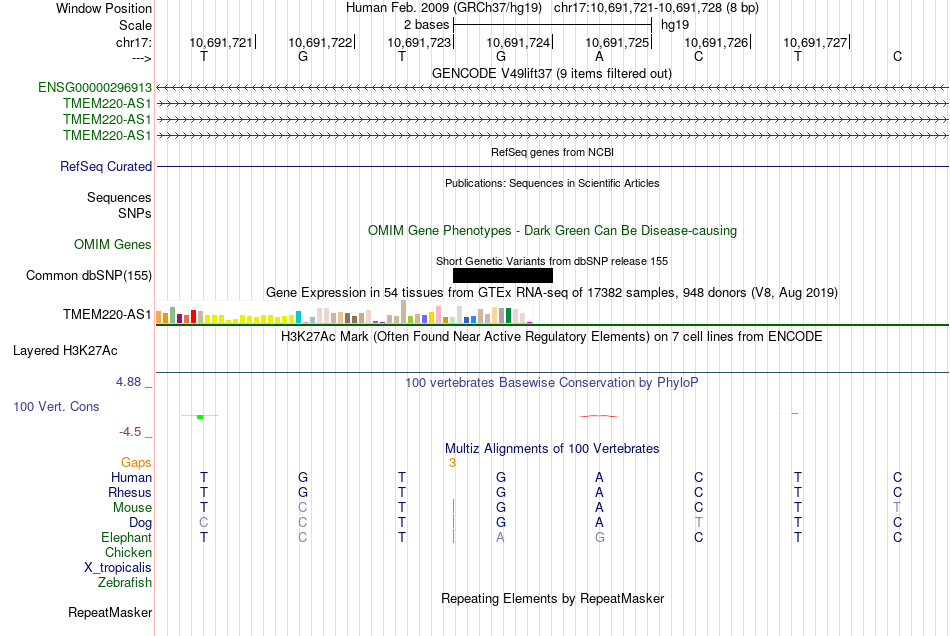The height and width of the screenshot is (636, 950).
Task: Click the TMEM220-AS1 label beside GTEx bars
Action: (107, 314)
